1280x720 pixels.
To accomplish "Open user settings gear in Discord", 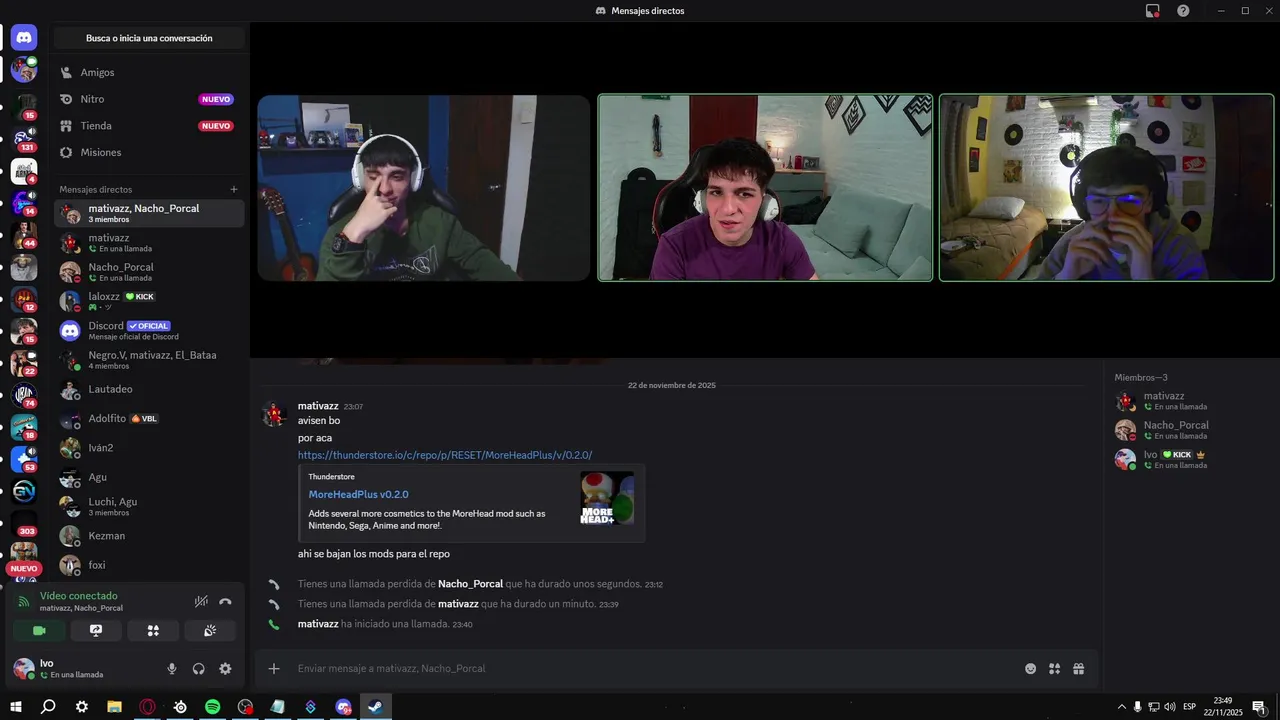I will point(225,669).
